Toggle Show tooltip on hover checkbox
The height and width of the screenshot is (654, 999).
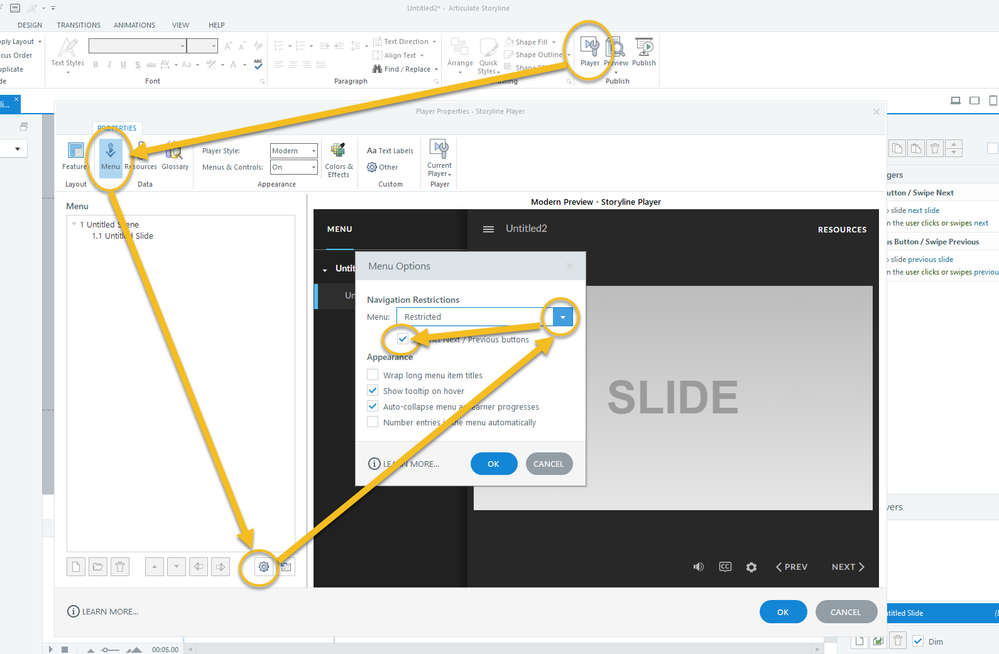pyautogui.click(x=373, y=391)
